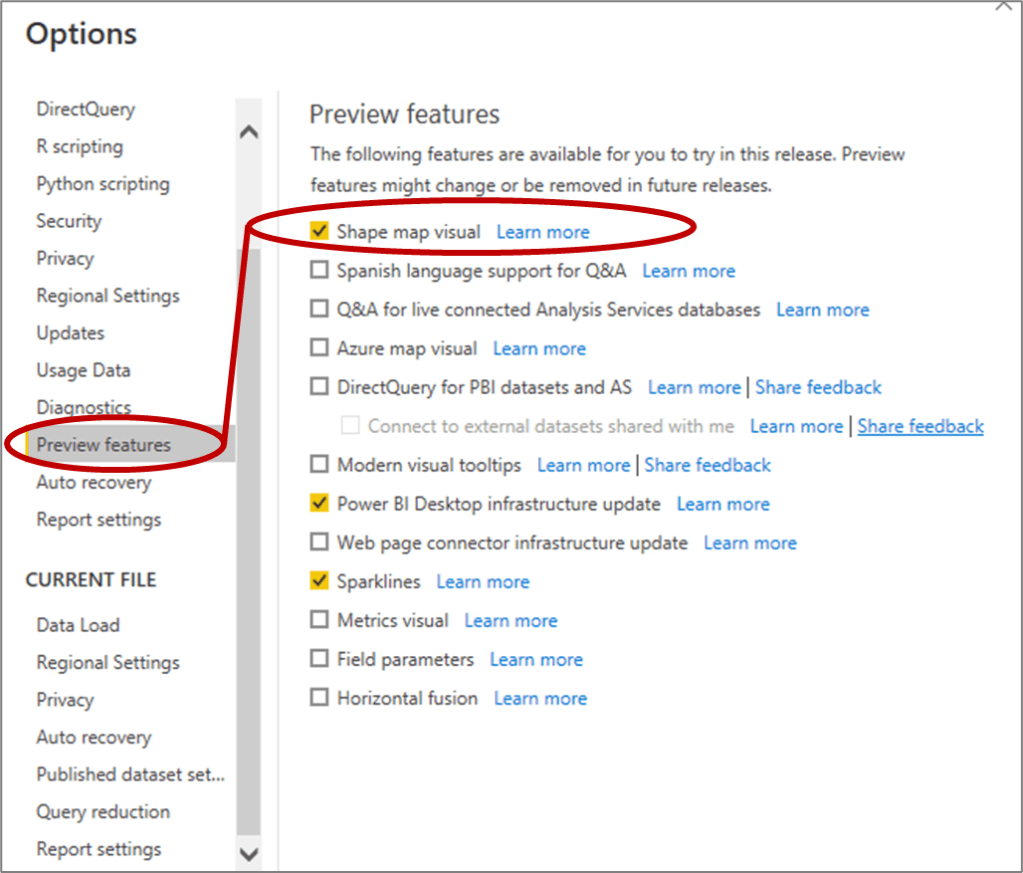Uncheck the Shape map visual checkbox

[x=319, y=231]
